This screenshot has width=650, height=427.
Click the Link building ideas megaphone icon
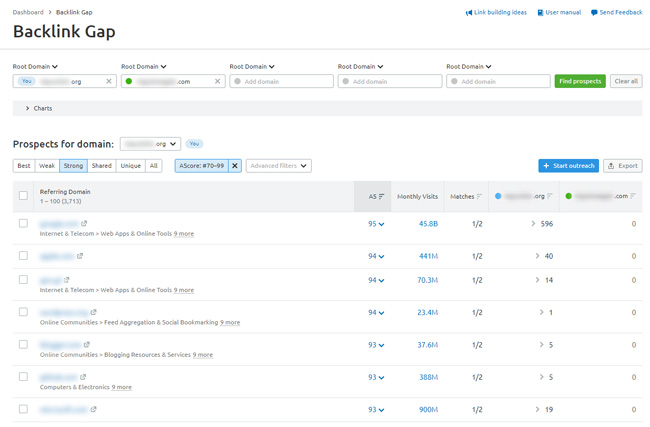click(x=469, y=13)
